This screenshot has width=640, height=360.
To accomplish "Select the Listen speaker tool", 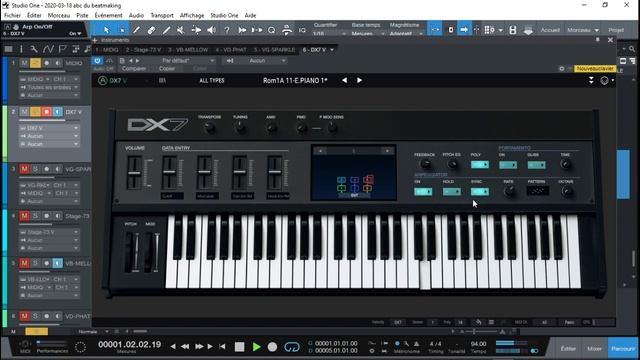I will [x=211, y=30].
